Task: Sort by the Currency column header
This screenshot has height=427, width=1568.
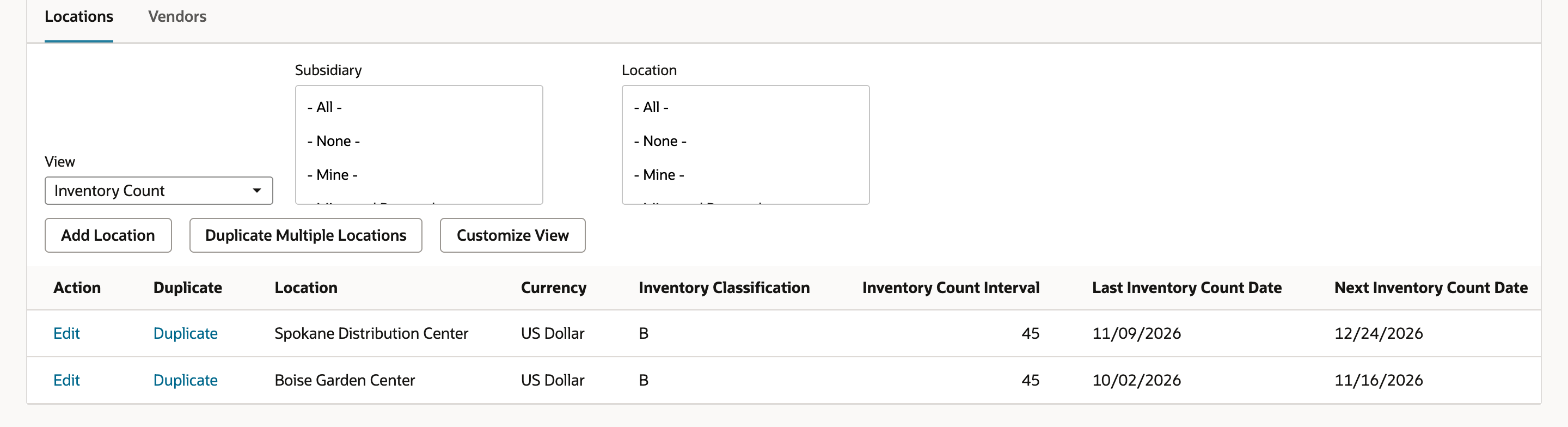Action: tap(553, 288)
